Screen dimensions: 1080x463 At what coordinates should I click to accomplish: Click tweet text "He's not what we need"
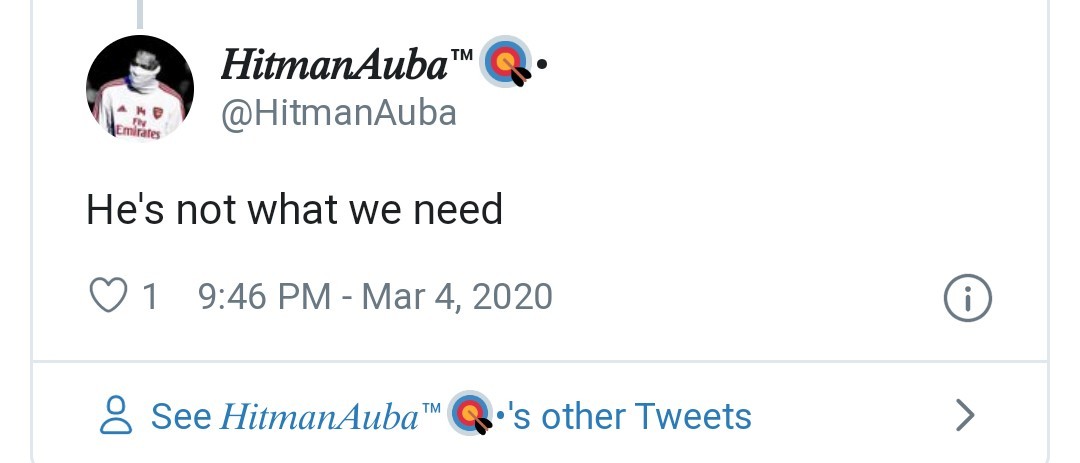pos(294,210)
